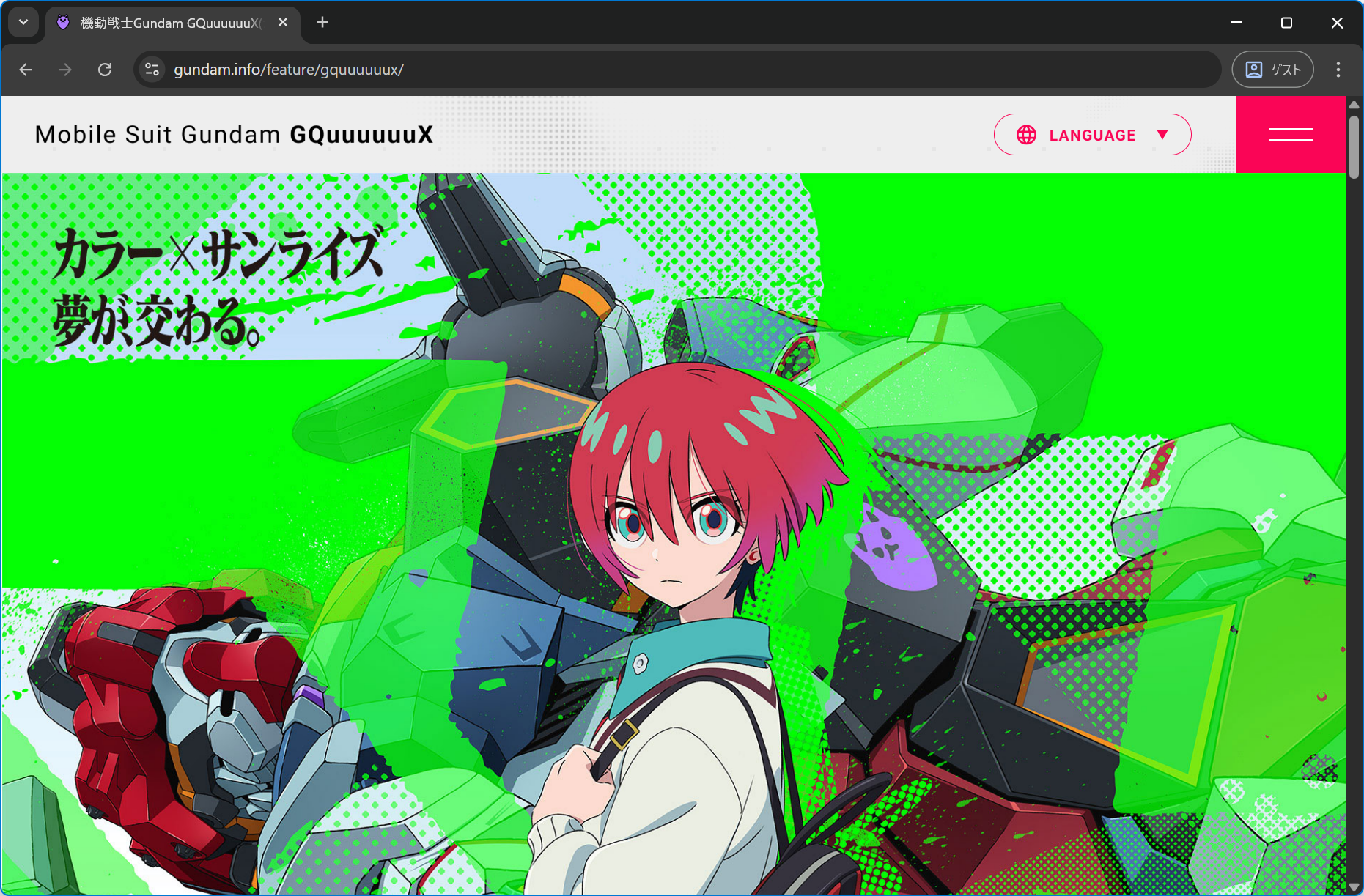Reload the current page

pyautogui.click(x=105, y=70)
